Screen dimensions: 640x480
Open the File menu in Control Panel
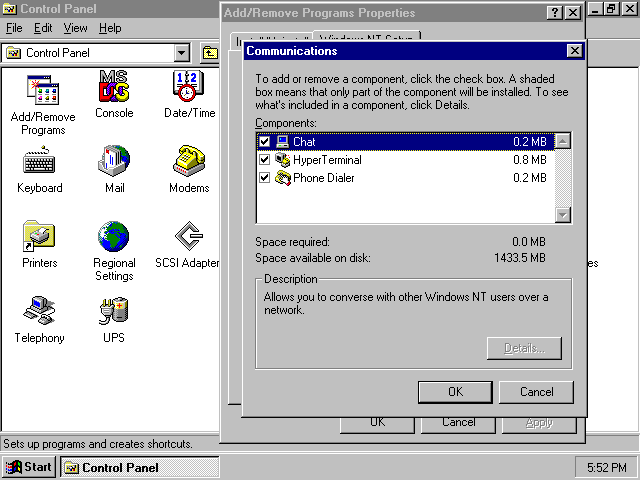[14, 28]
